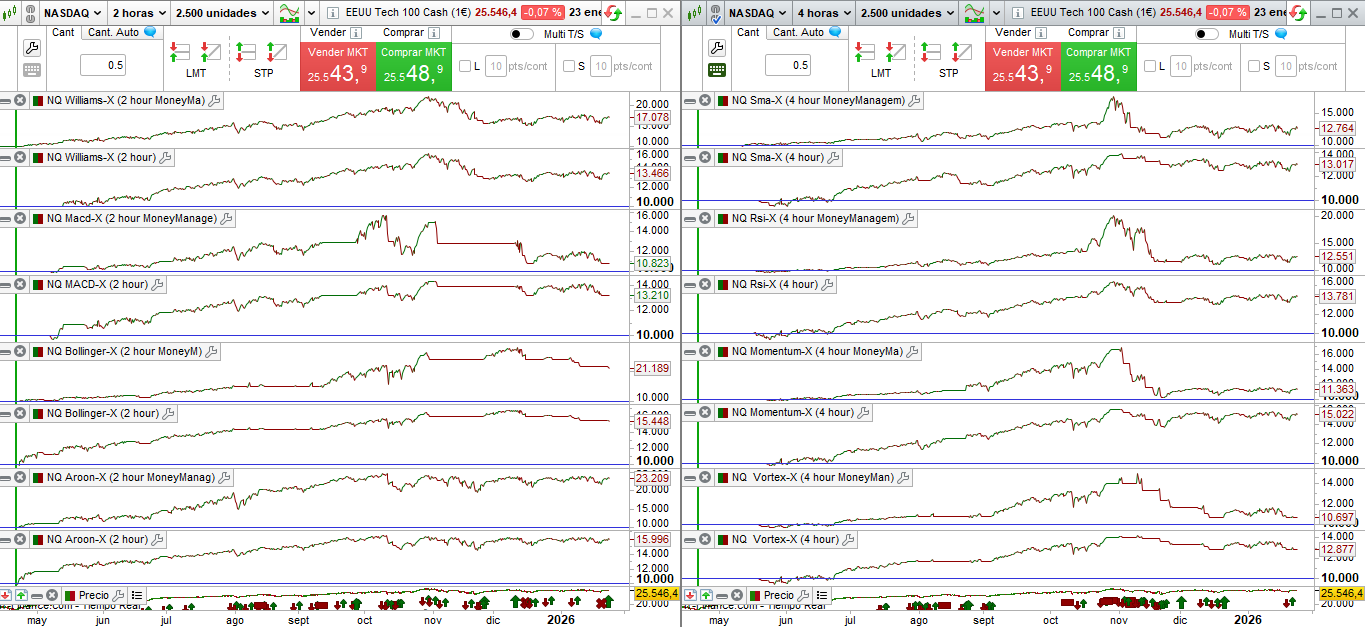
Task: Enable S checkbox in left window
Action: pyautogui.click(x=569, y=66)
